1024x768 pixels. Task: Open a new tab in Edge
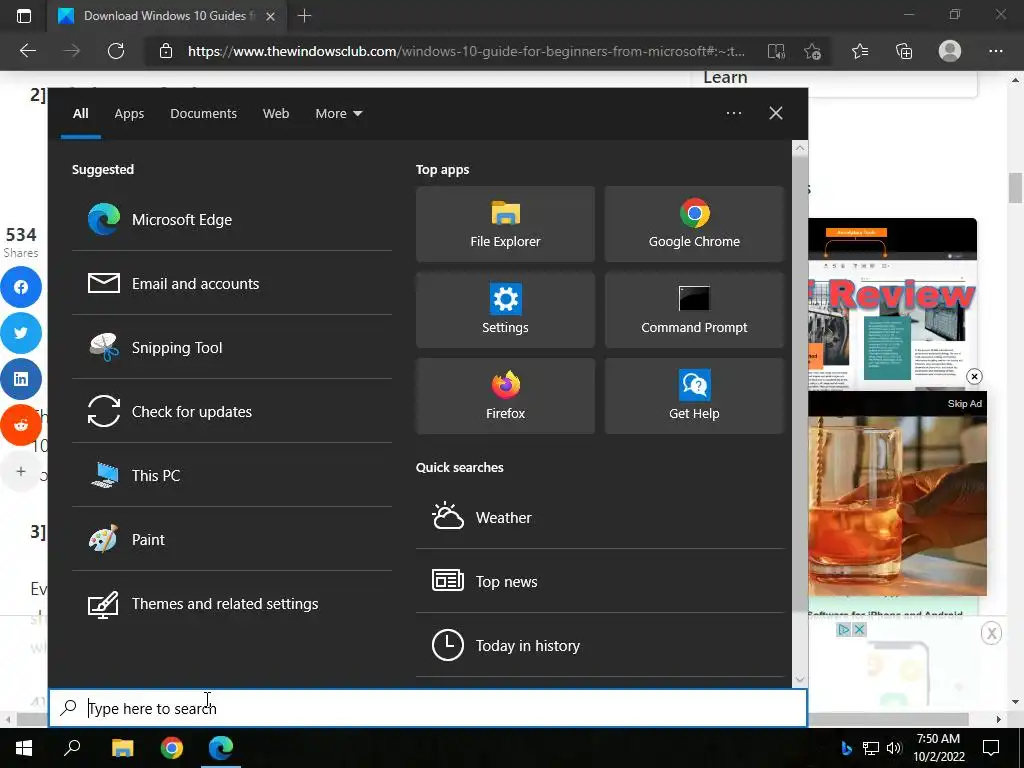[x=304, y=16]
